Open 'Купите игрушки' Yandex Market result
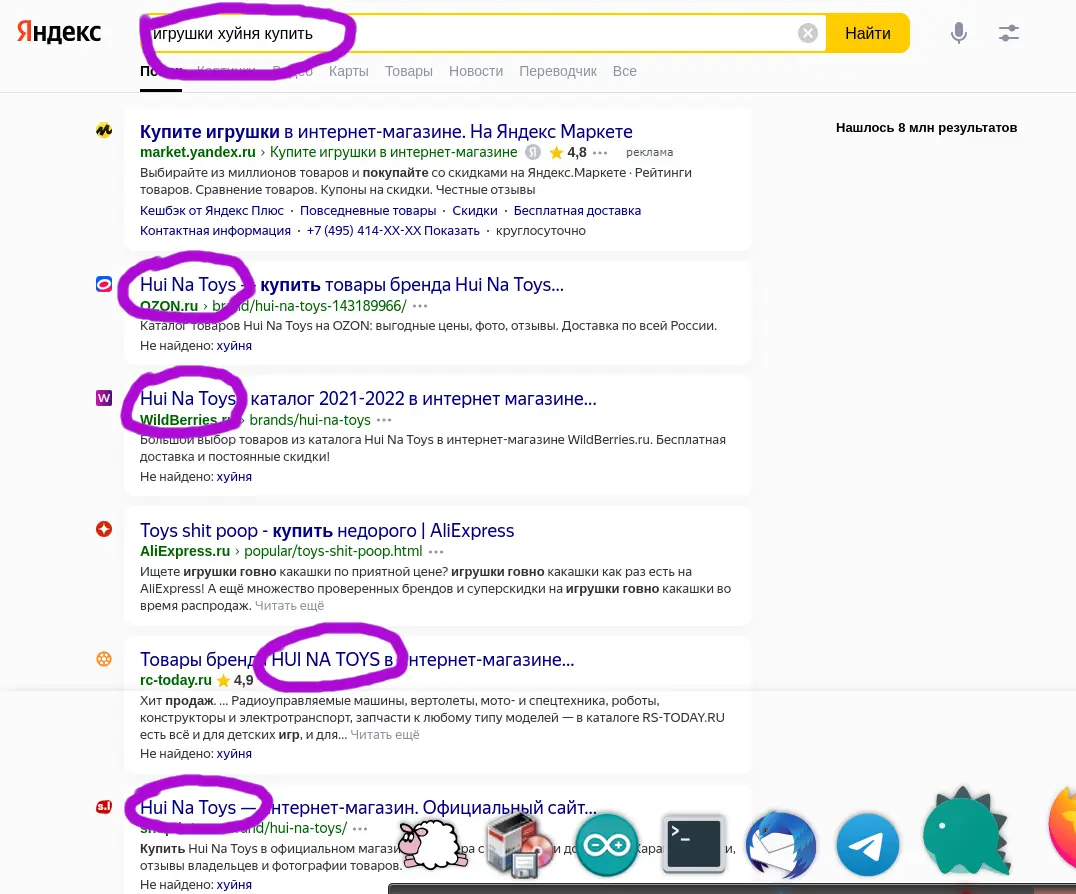 tap(386, 131)
